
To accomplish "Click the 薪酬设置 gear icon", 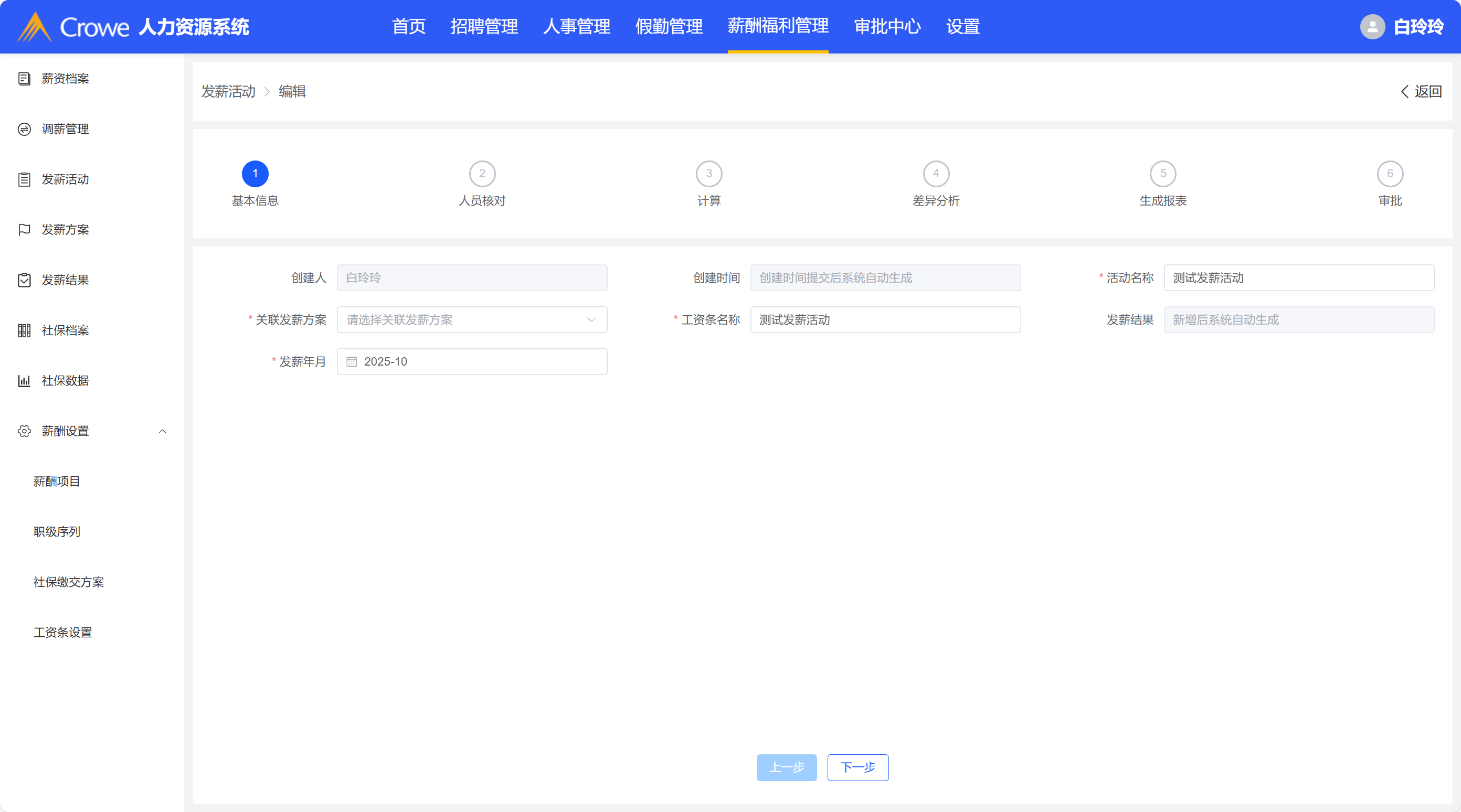I will [x=24, y=431].
